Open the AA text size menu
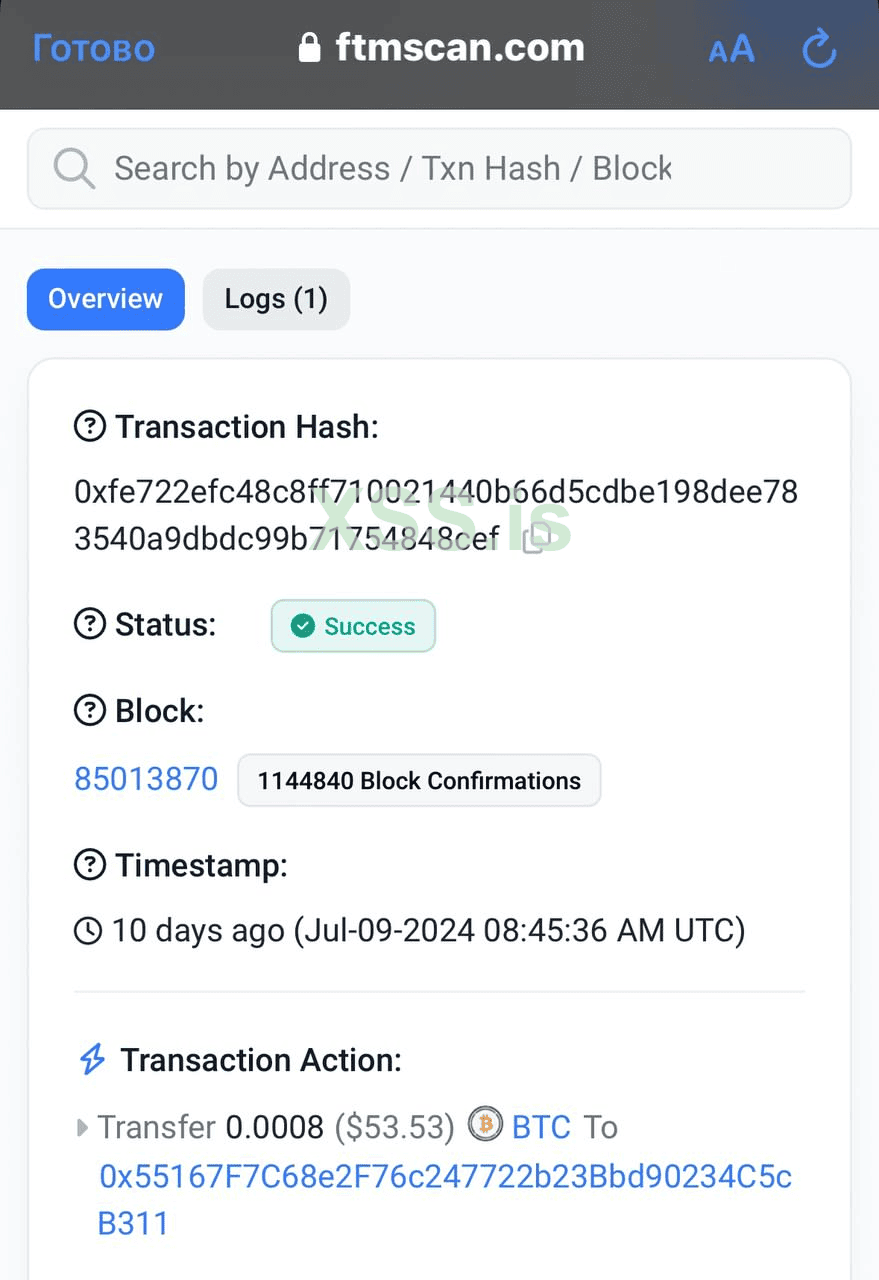Screen dimensions: 879x1280 [x=731, y=49]
